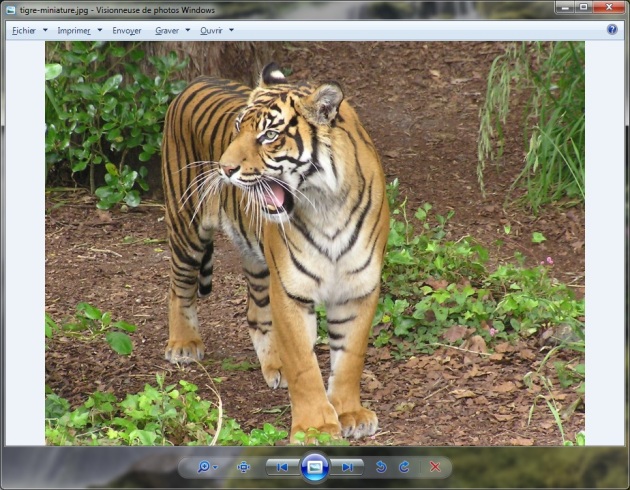Expand the Ouvrir dropdown arrow

(x=231, y=30)
